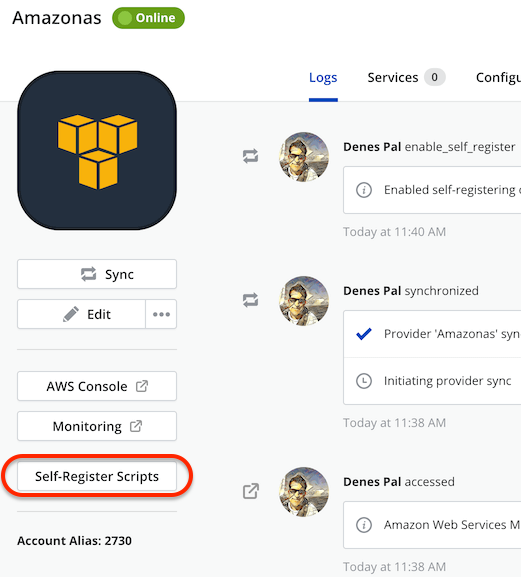Screen dimensions: 521x577
Task: Click the green Online status badge
Action: pyautogui.click(x=148, y=18)
